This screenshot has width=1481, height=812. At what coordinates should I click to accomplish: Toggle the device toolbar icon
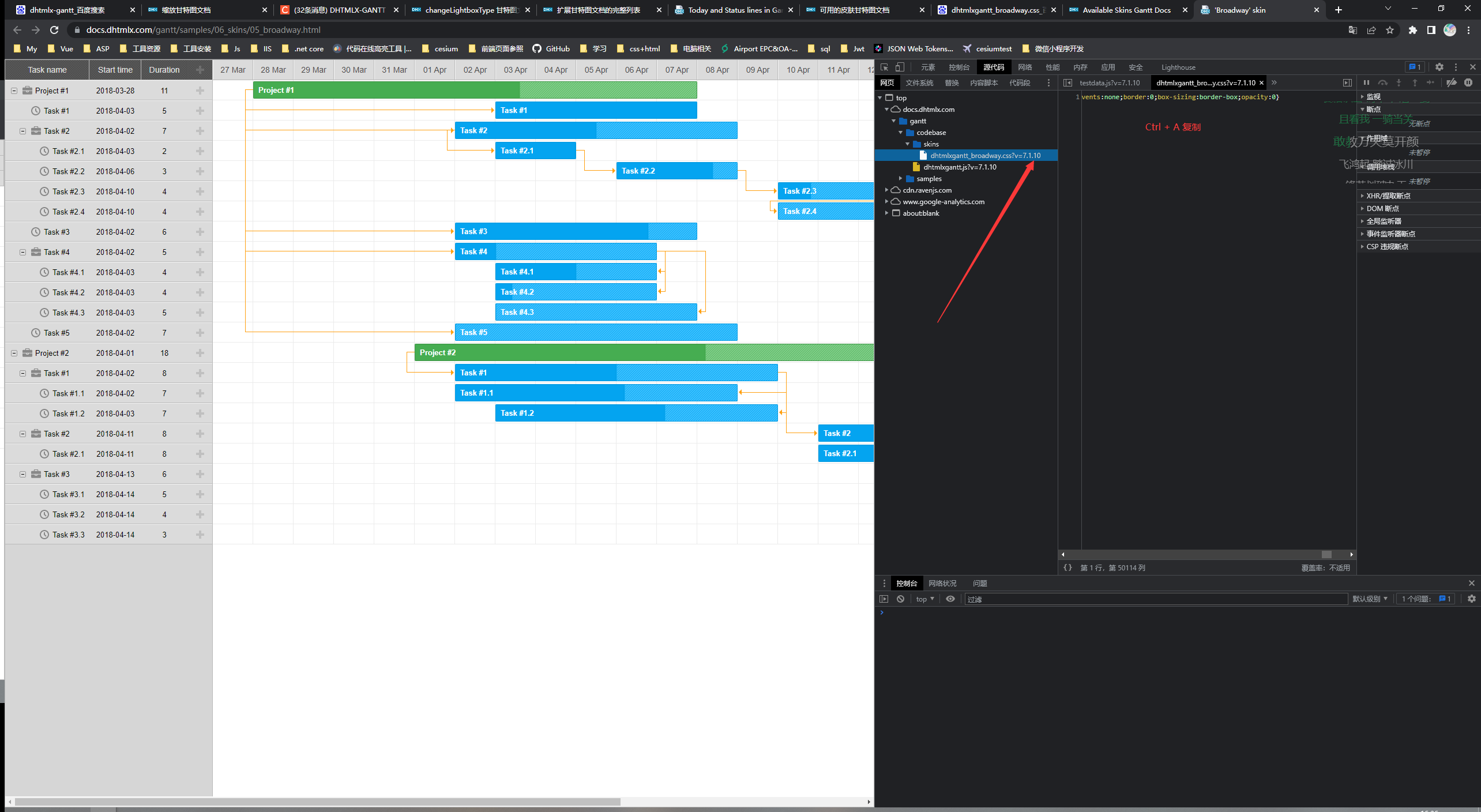pyautogui.click(x=900, y=67)
